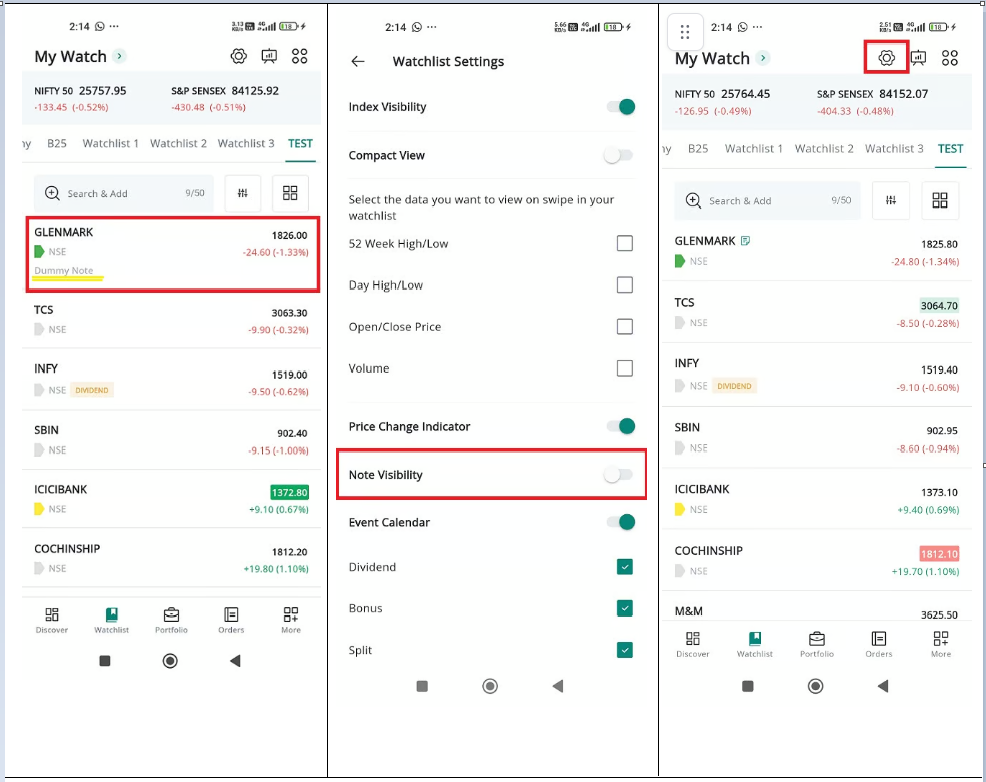Turn on the Compact View switch

click(619, 155)
